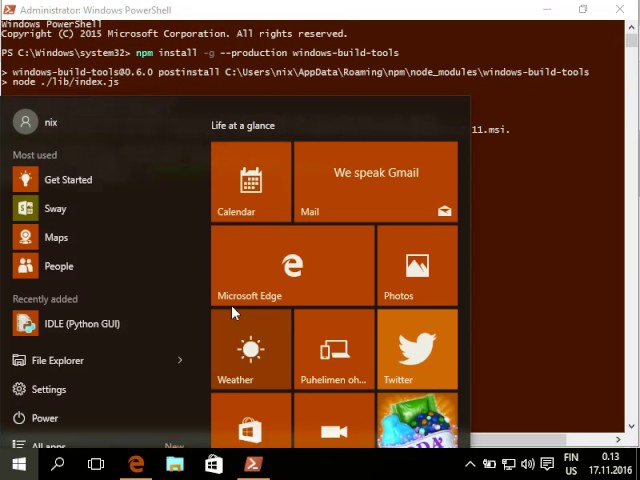Open network tray icon
This screenshot has height=480, width=640.
click(509, 464)
